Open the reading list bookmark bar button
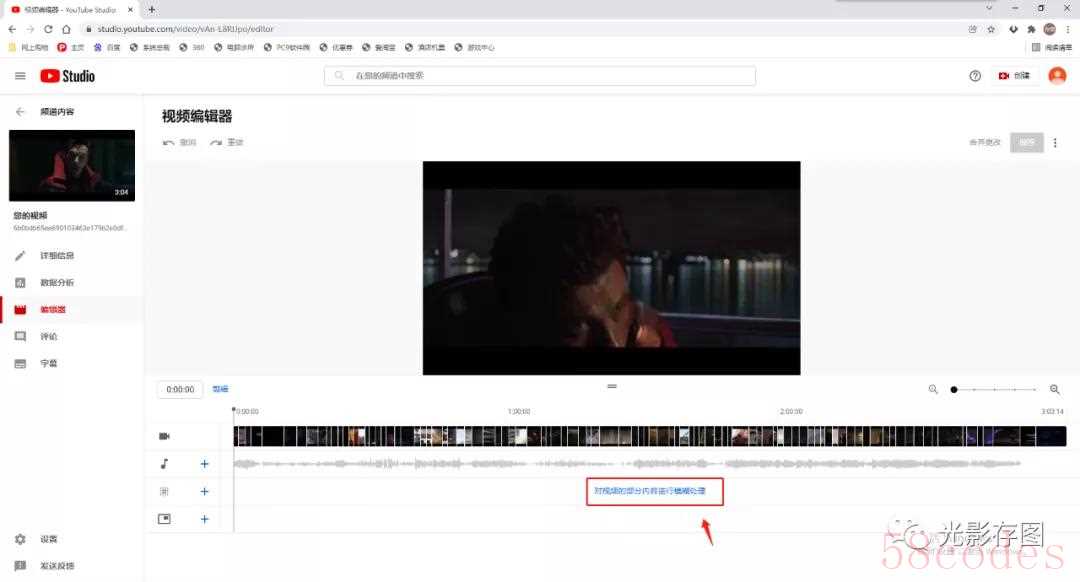Image resolution: width=1080 pixels, height=582 pixels. click(1052, 48)
